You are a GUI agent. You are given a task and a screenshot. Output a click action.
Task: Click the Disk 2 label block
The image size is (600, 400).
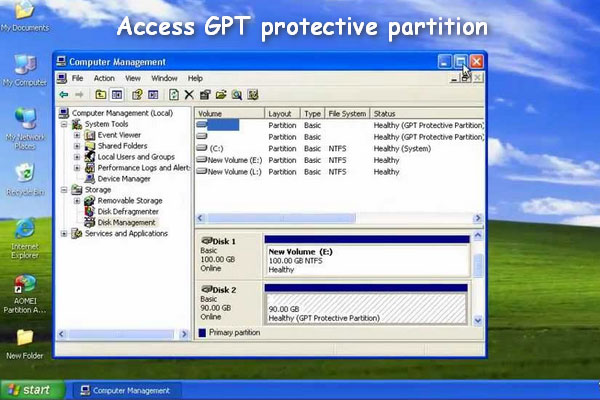230,304
